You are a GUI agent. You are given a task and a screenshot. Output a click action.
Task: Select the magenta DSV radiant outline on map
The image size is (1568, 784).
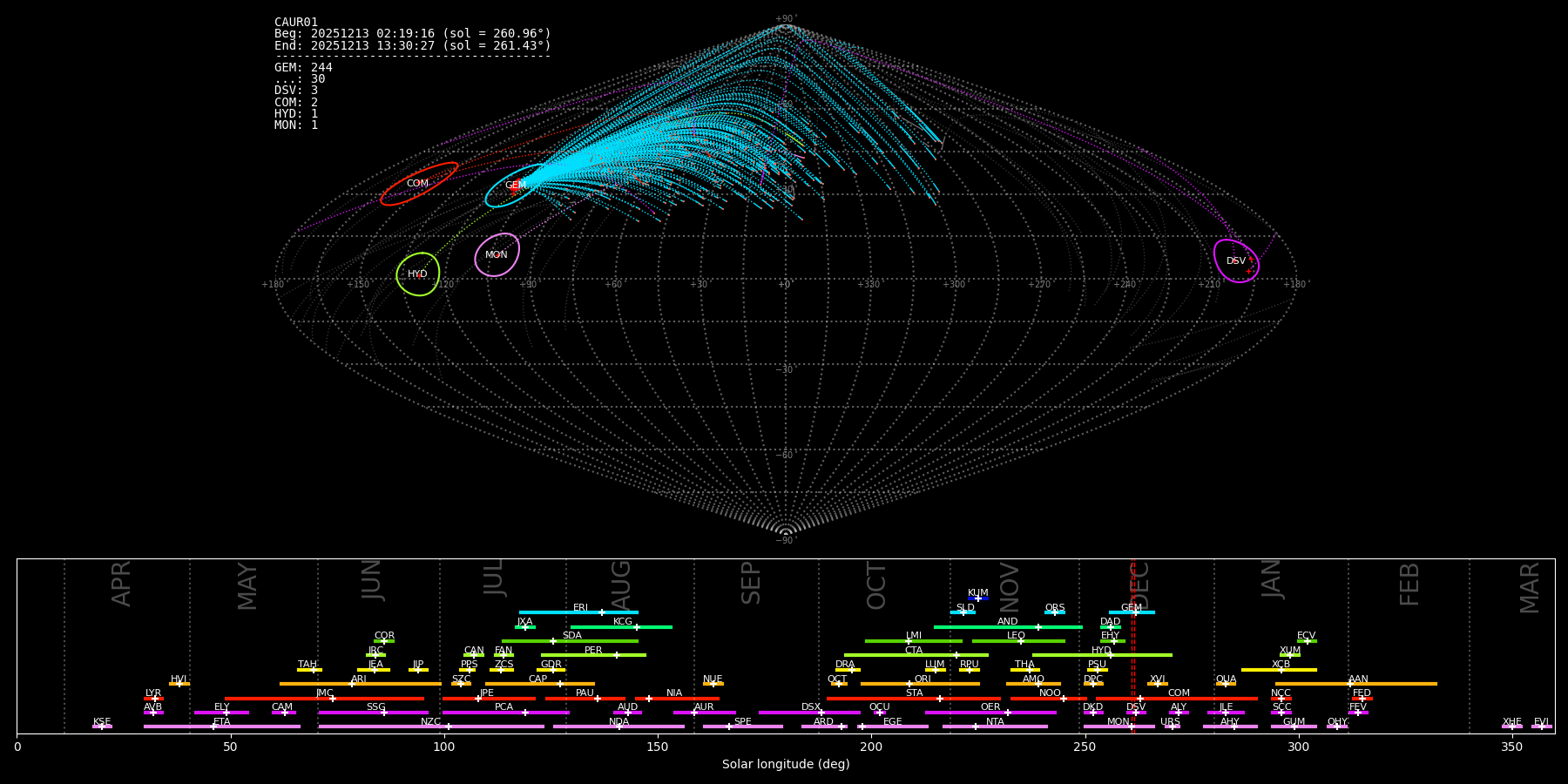point(1236,260)
